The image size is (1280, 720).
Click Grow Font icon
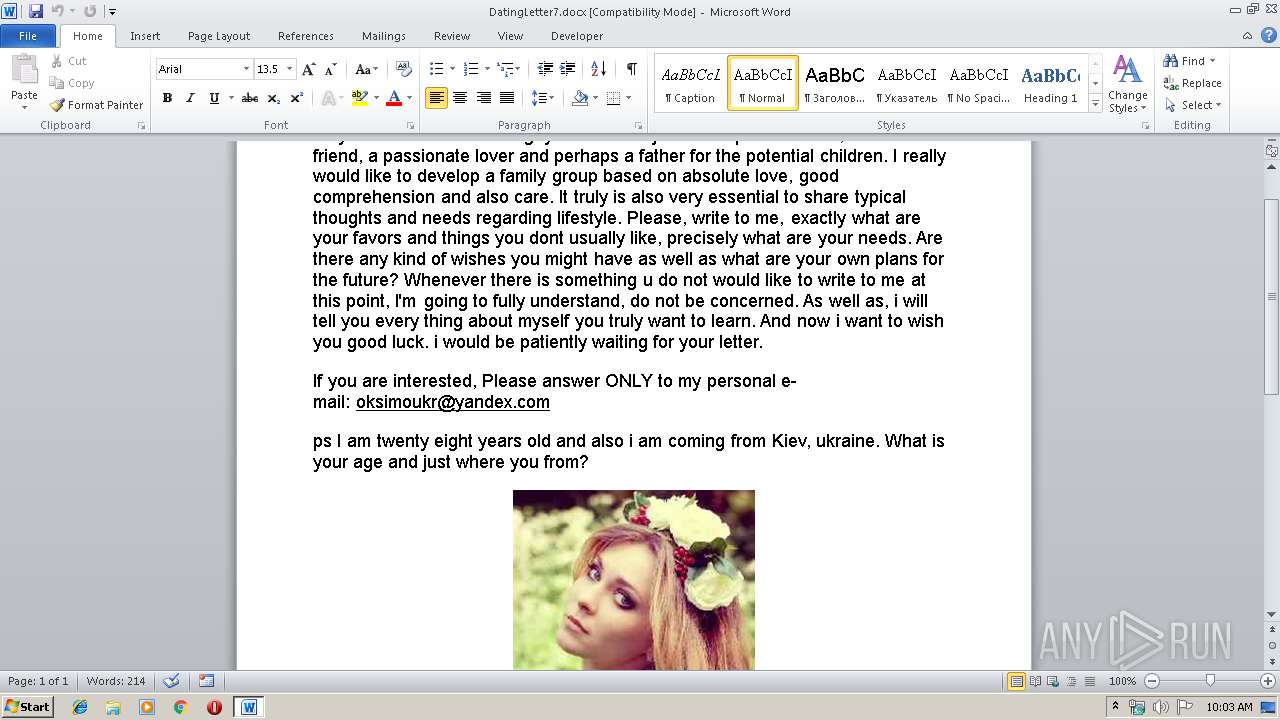(x=308, y=69)
